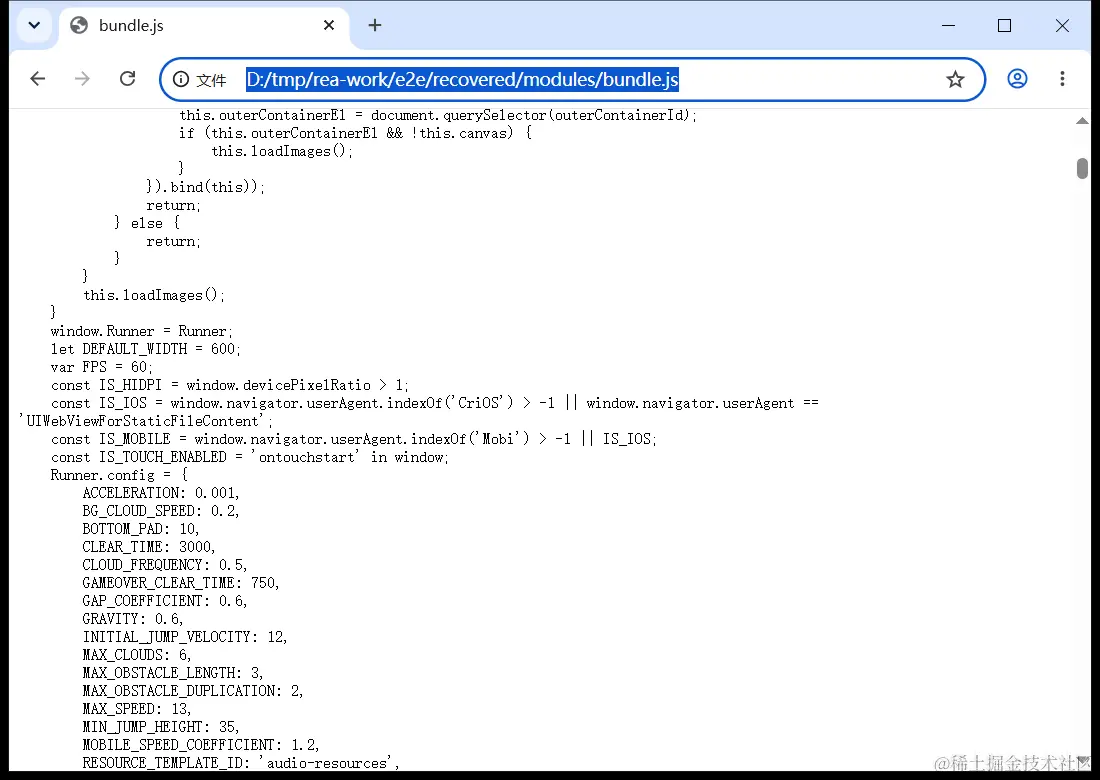Click the 'MAX_CLOUDS: 6,' line
Viewport: 1100px width, 780px height.
click(137, 655)
